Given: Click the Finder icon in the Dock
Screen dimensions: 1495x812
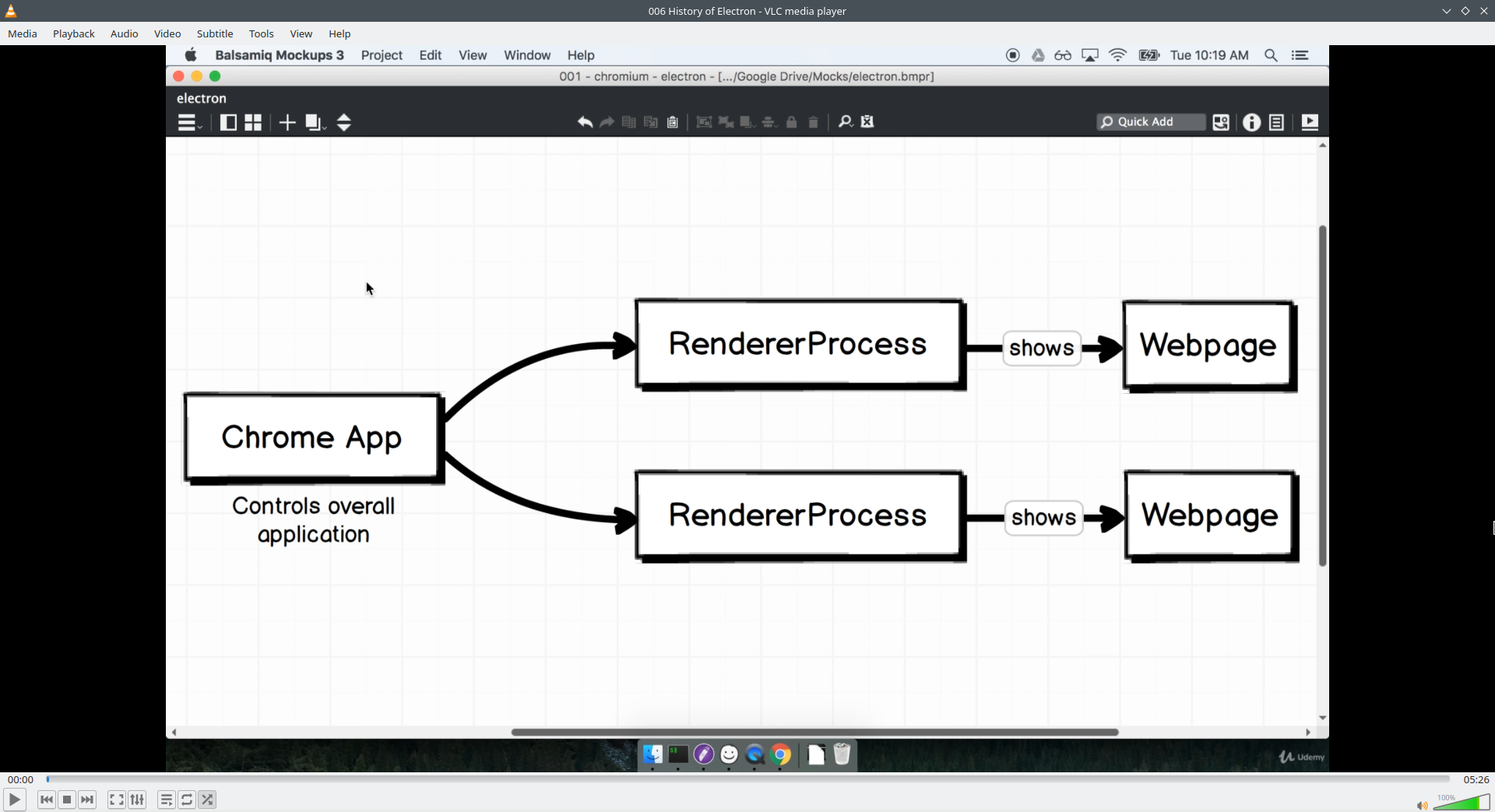Looking at the screenshot, I should (x=653, y=754).
